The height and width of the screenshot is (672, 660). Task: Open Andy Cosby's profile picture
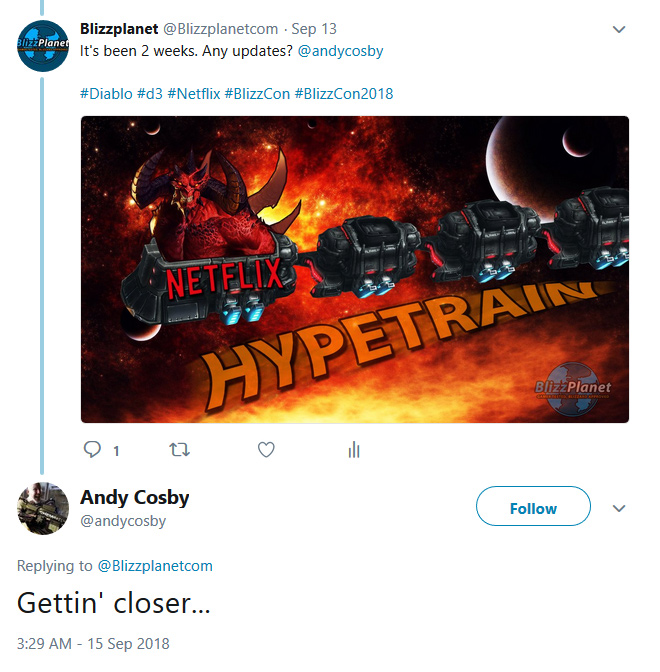click(43, 508)
